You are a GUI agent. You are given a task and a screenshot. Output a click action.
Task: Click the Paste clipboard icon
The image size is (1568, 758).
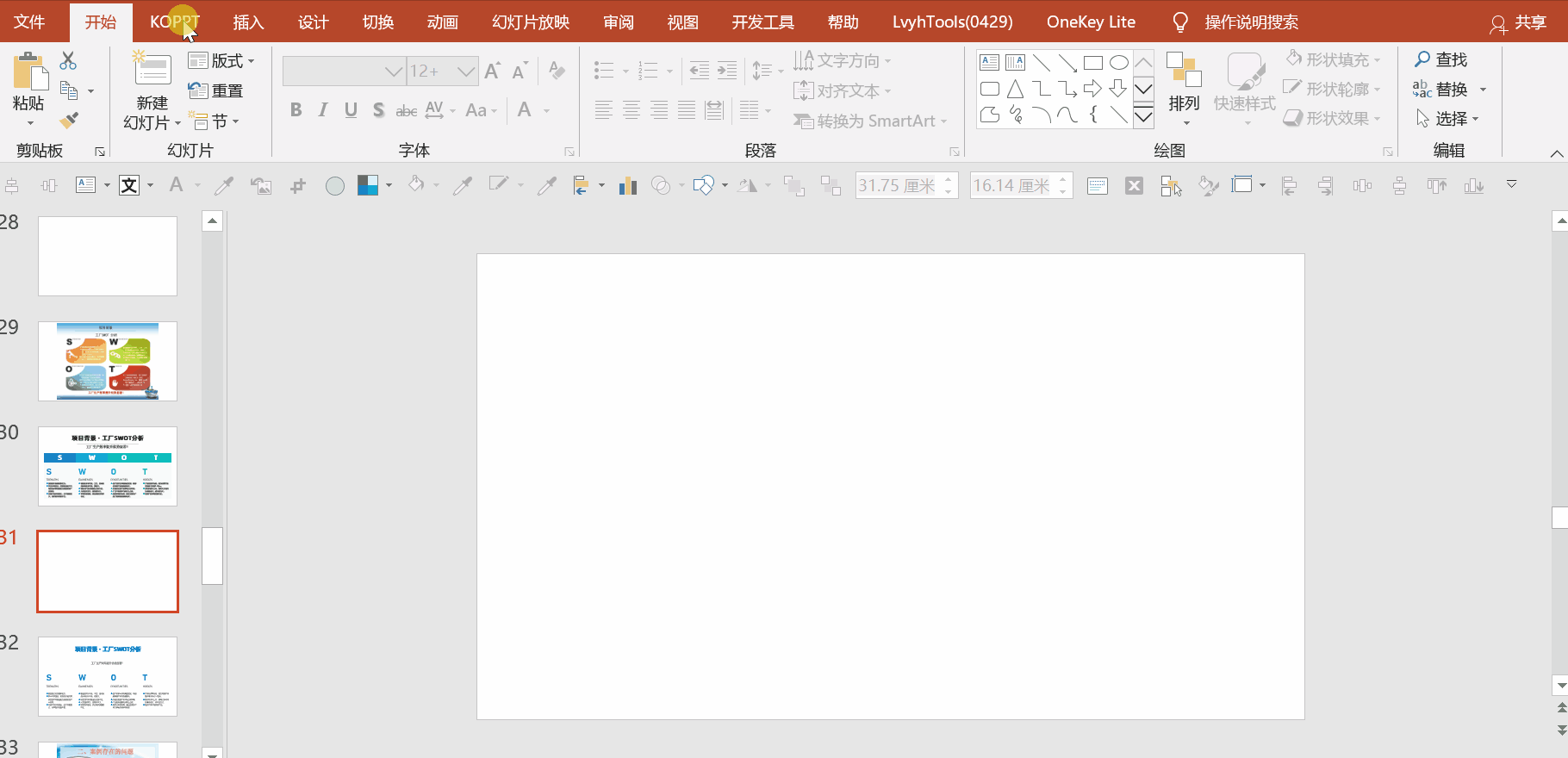click(29, 73)
